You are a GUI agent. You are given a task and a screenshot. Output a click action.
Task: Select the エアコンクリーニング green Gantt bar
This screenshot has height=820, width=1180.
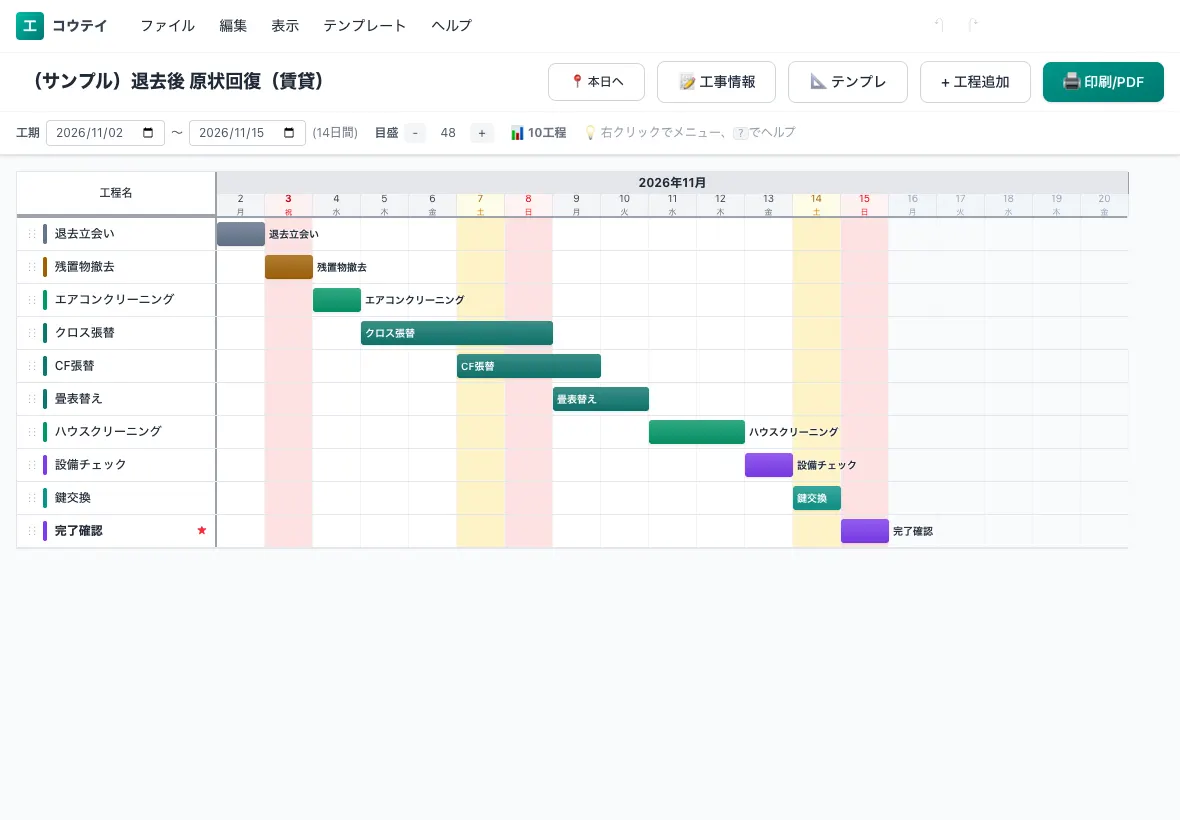pyautogui.click(x=336, y=300)
